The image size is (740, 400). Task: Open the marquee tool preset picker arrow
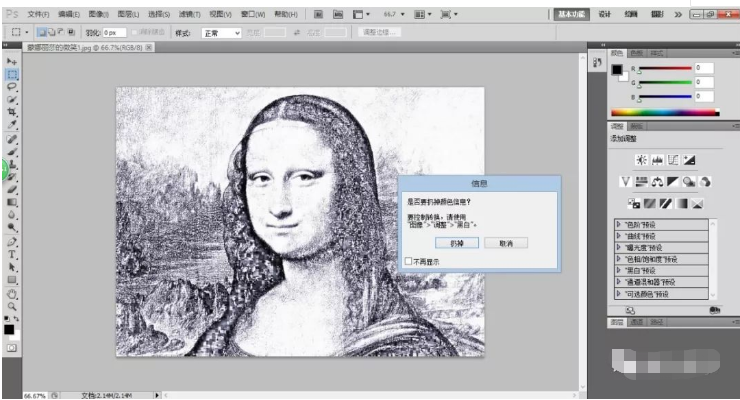[x=27, y=33]
